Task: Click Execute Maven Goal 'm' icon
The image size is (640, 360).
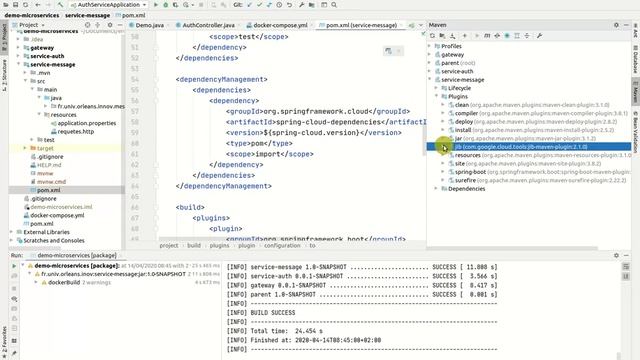Action: 487,36
